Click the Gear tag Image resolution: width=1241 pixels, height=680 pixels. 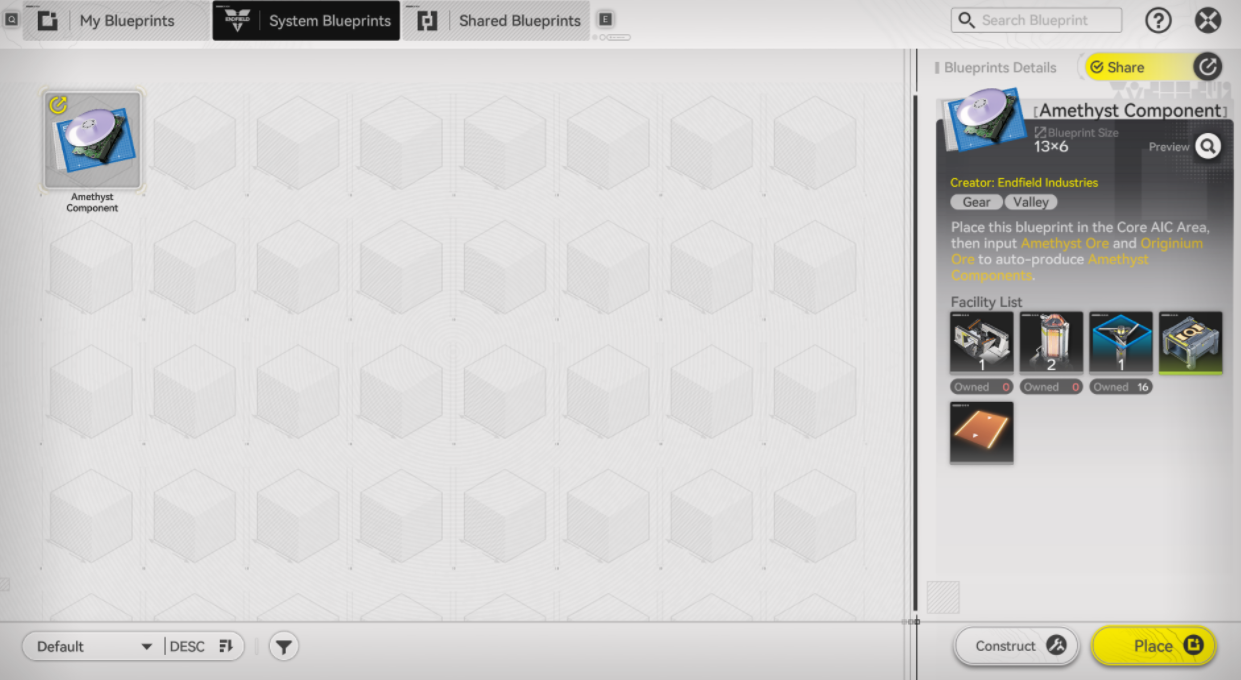(x=976, y=202)
